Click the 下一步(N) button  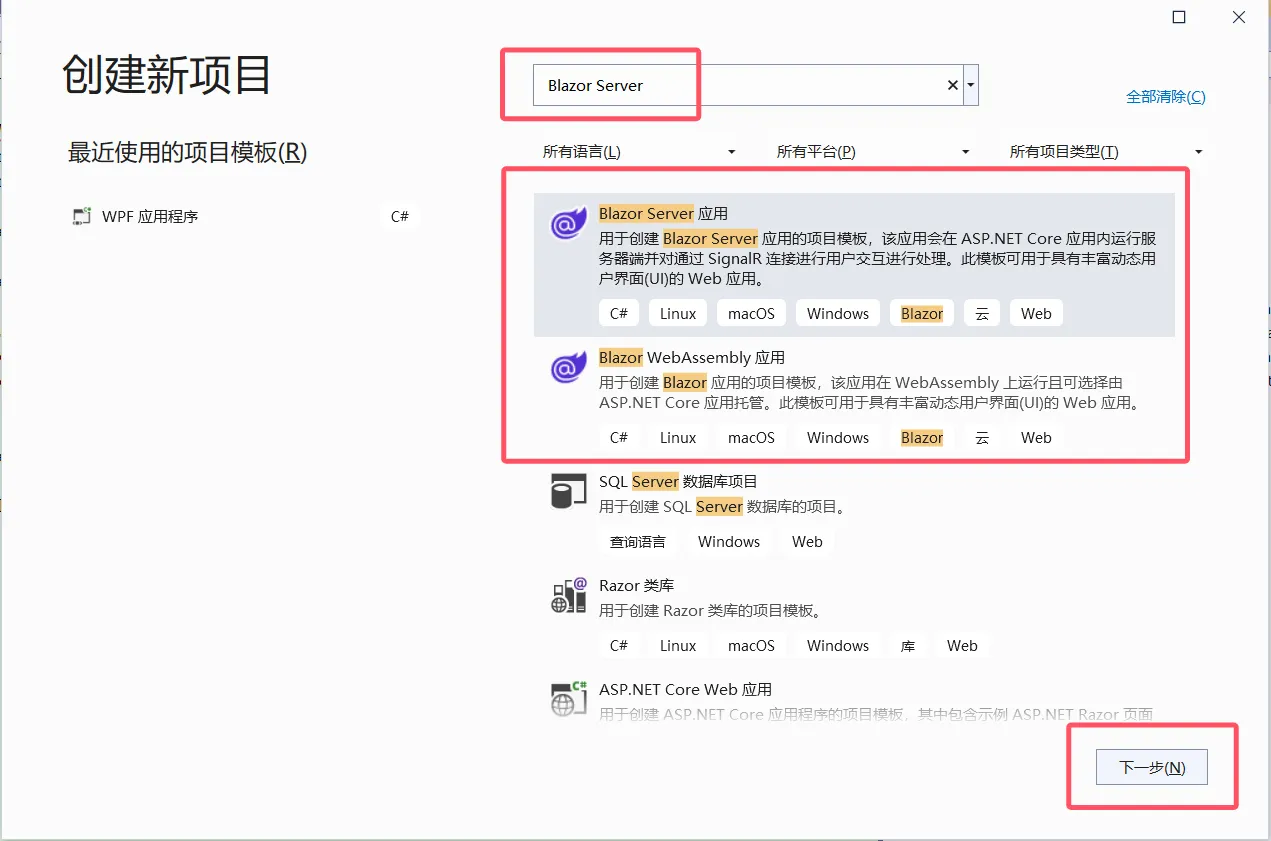[x=1152, y=768]
